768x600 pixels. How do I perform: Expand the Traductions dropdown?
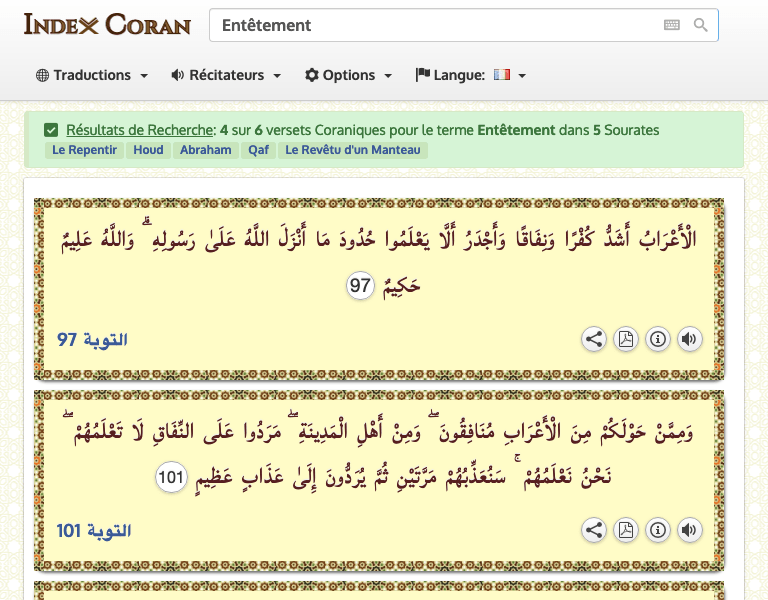click(x=92, y=75)
